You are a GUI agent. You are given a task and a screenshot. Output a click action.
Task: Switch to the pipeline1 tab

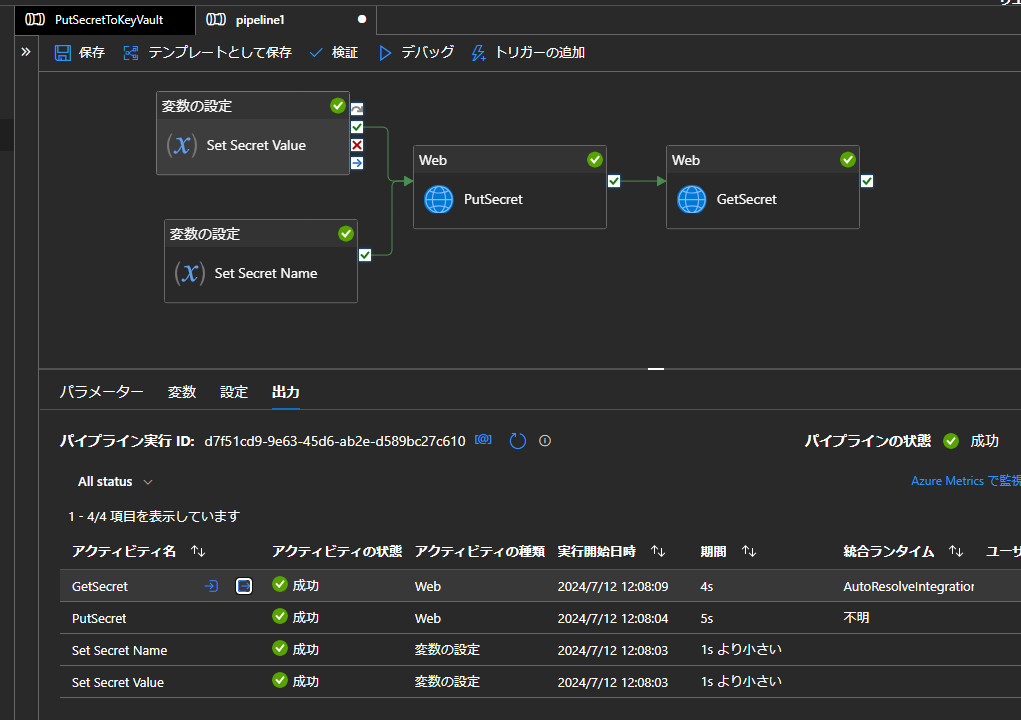(285, 20)
